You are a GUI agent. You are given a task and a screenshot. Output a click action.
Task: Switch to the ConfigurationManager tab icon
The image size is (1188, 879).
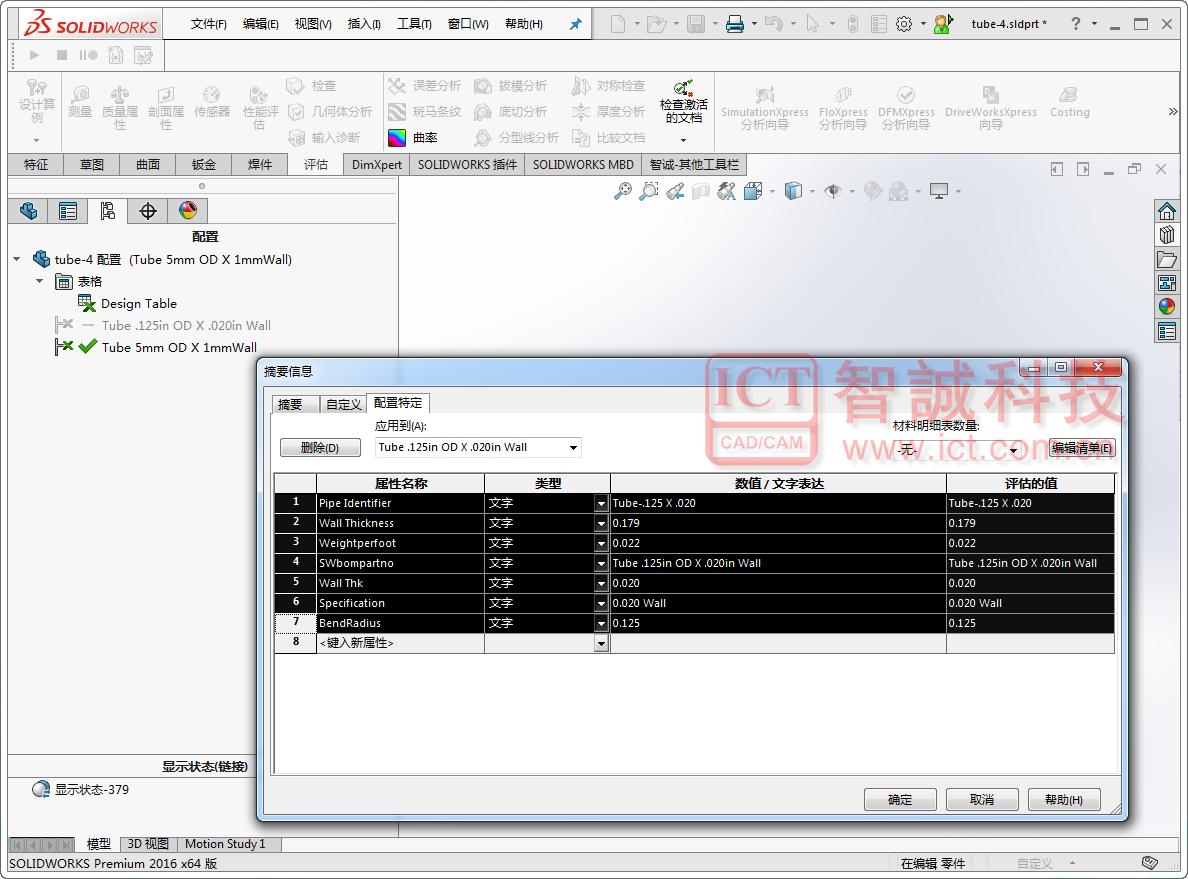[107, 211]
